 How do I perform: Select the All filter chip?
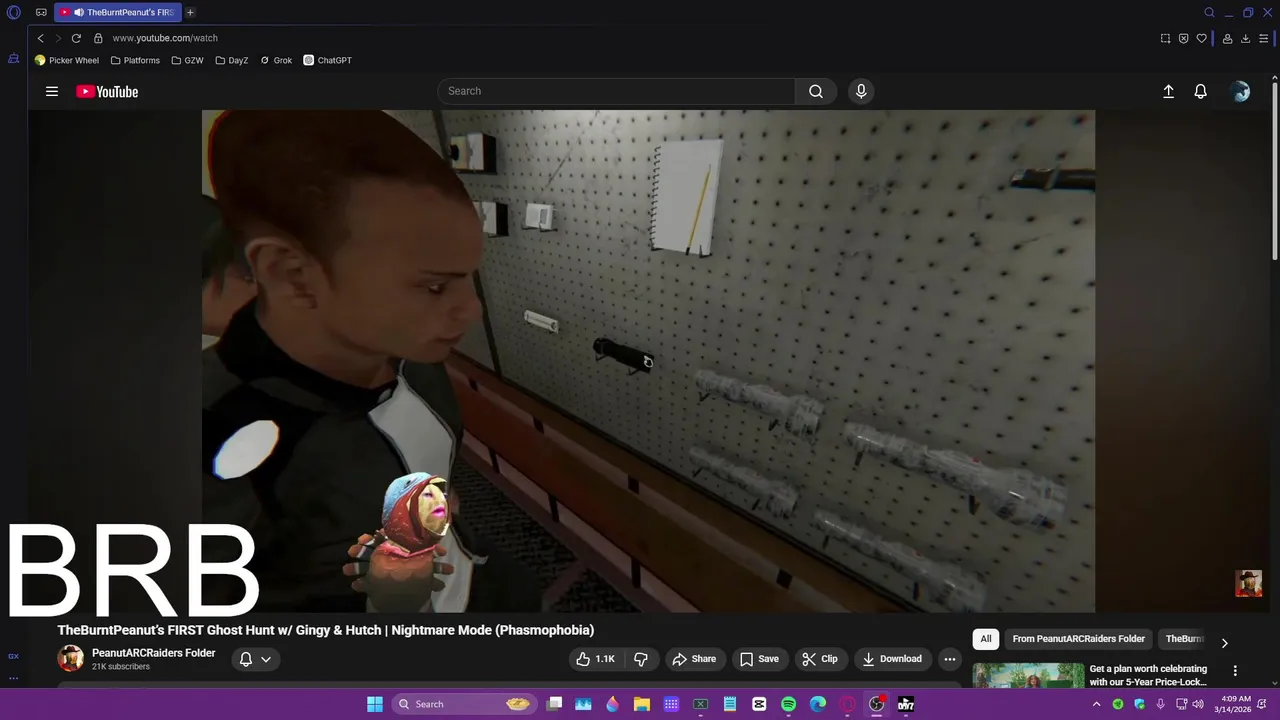[x=986, y=639]
